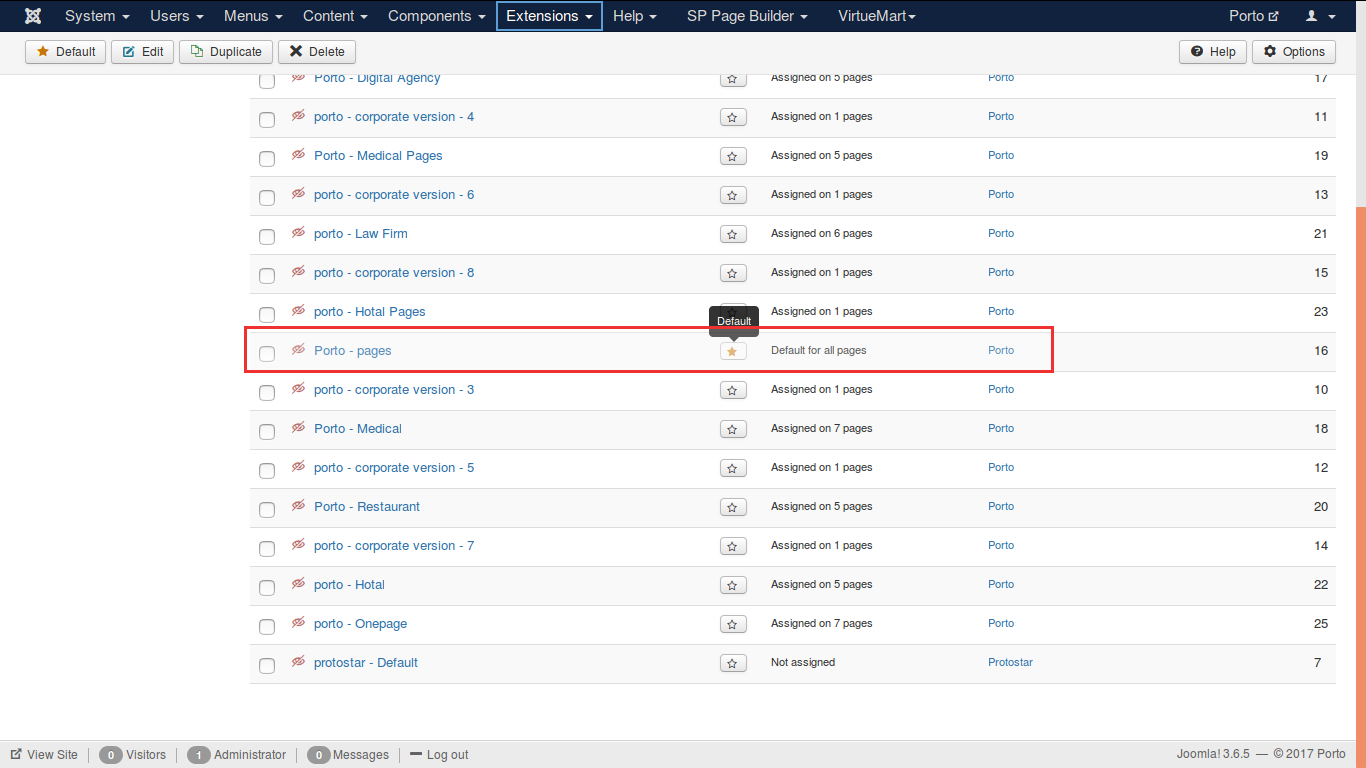Click preview eye icon for Porto - Medical Pages

tap(298, 154)
